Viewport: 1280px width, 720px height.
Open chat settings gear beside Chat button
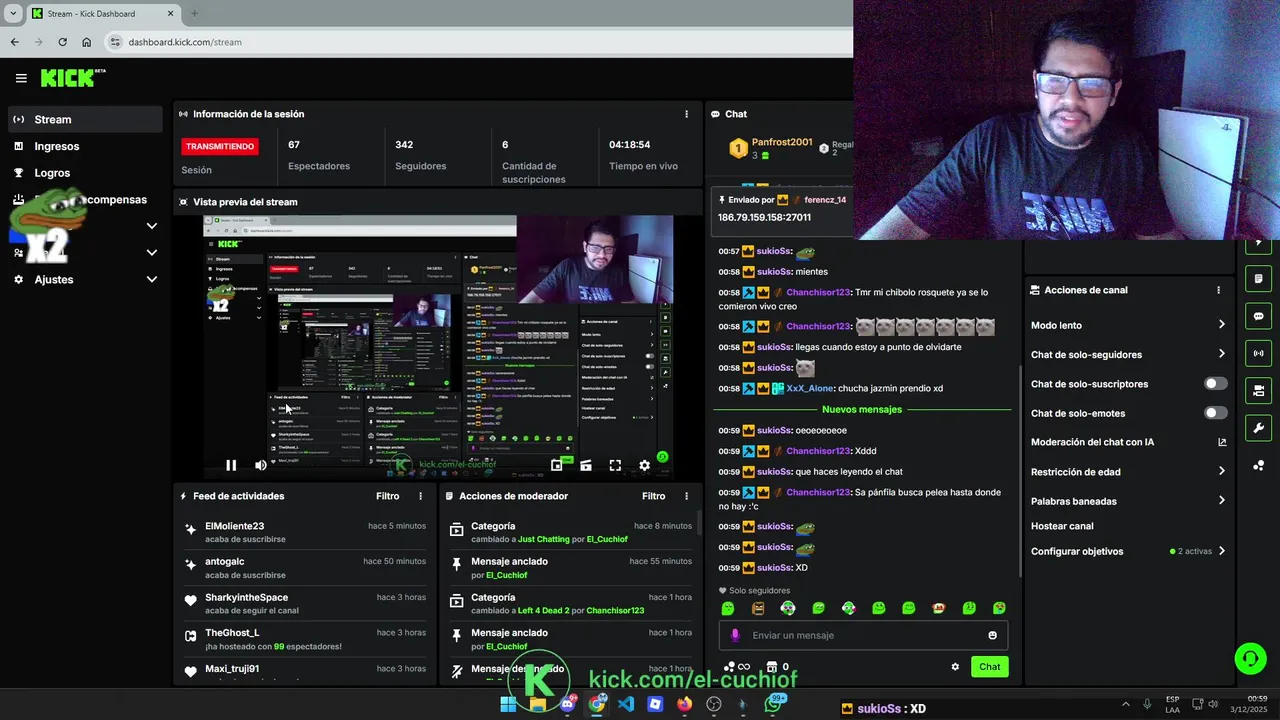point(955,667)
